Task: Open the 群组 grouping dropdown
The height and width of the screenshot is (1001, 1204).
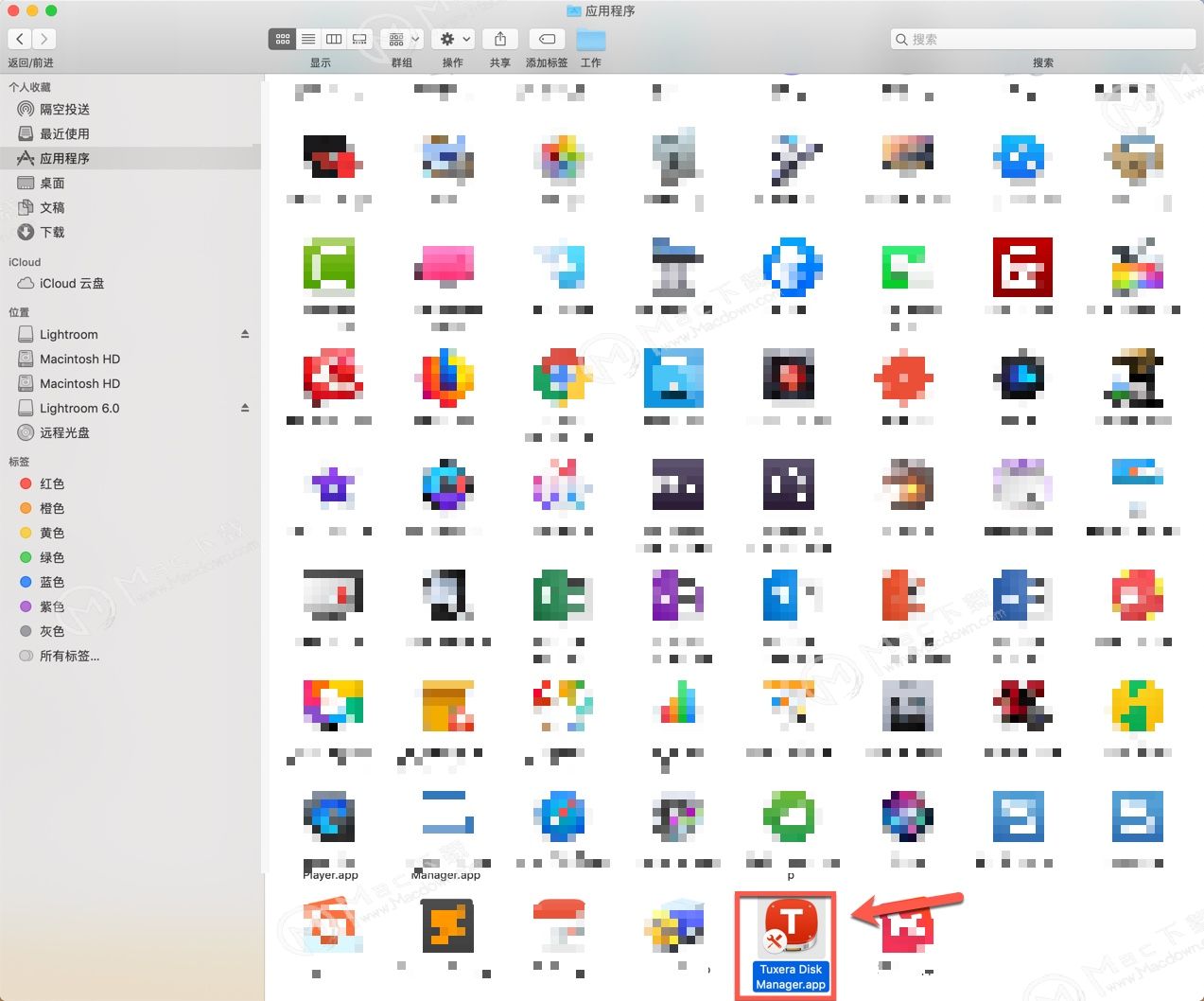Action: point(402,39)
